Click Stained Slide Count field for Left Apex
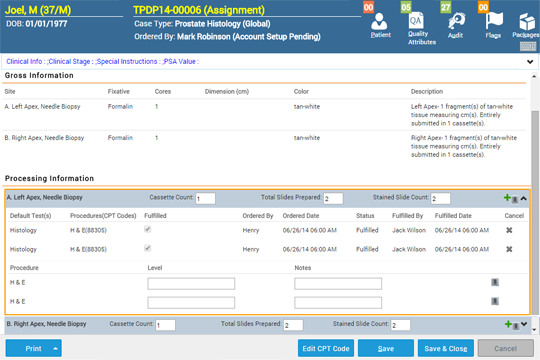The height and width of the screenshot is (360, 540). [x=440, y=198]
